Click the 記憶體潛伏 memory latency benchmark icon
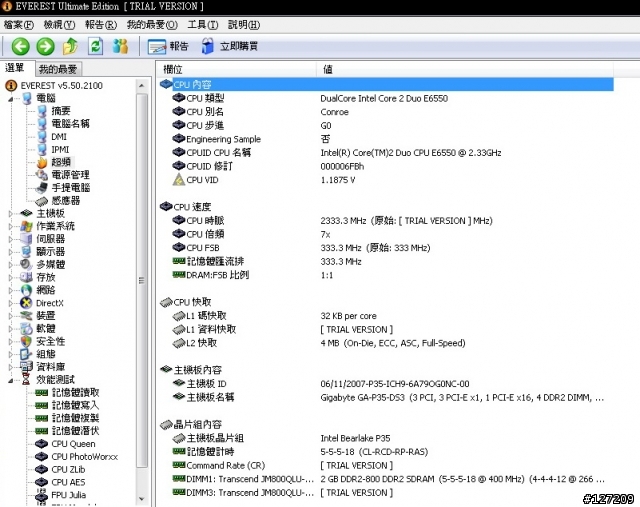Screen dimensions: 640x507 click(x=42, y=431)
